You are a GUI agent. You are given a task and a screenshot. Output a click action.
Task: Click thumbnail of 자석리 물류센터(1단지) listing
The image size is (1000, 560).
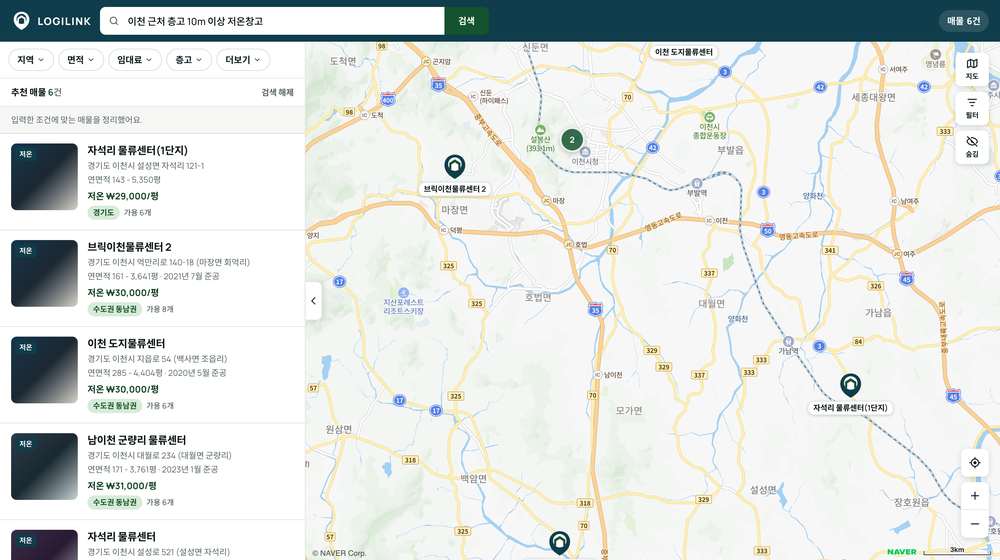point(45,177)
